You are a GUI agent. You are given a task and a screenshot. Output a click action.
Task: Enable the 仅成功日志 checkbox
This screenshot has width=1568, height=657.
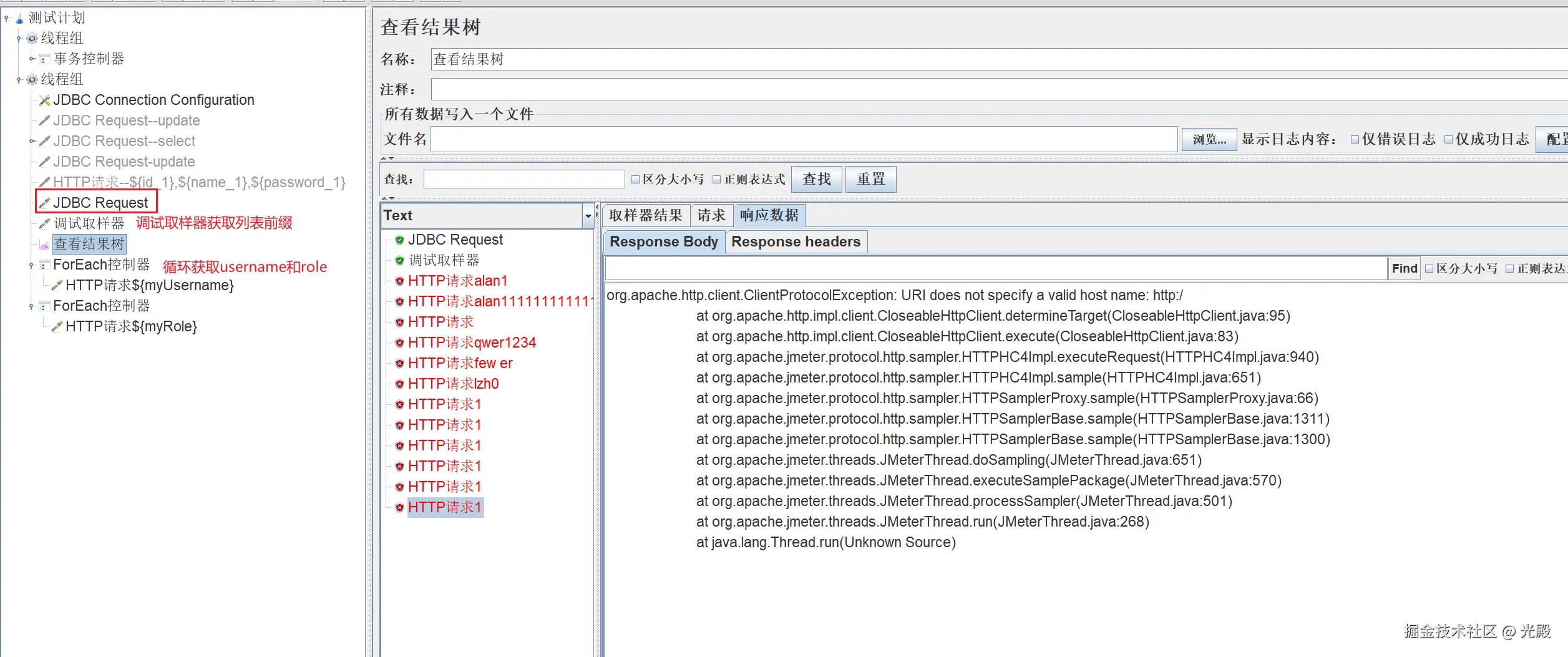(1448, 140)
